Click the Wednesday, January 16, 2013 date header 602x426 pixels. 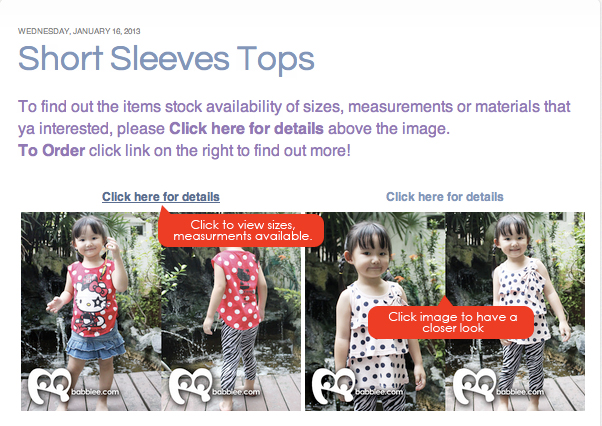click(79, 31)
